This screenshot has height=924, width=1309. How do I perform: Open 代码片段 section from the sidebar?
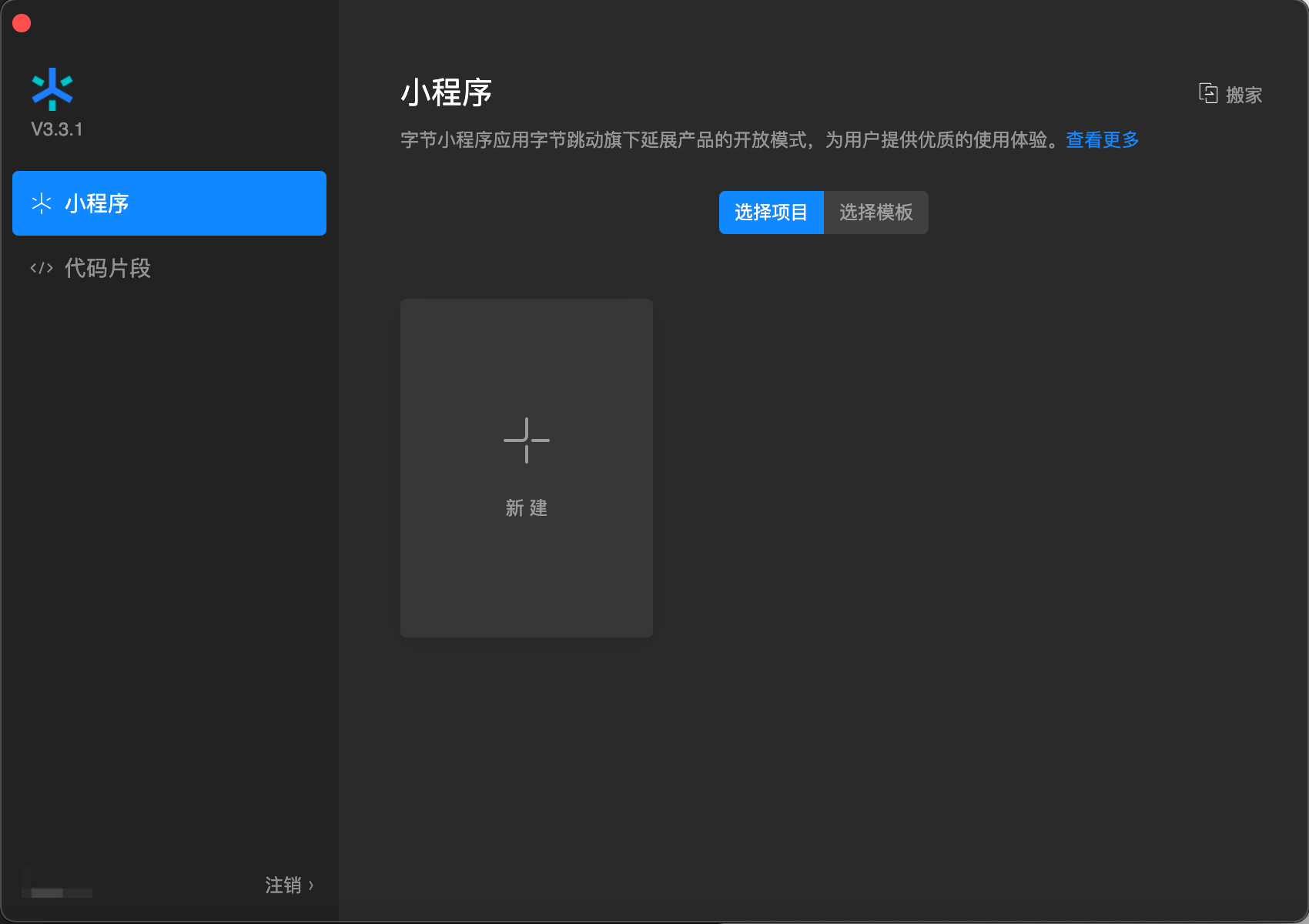pos(108,268)
